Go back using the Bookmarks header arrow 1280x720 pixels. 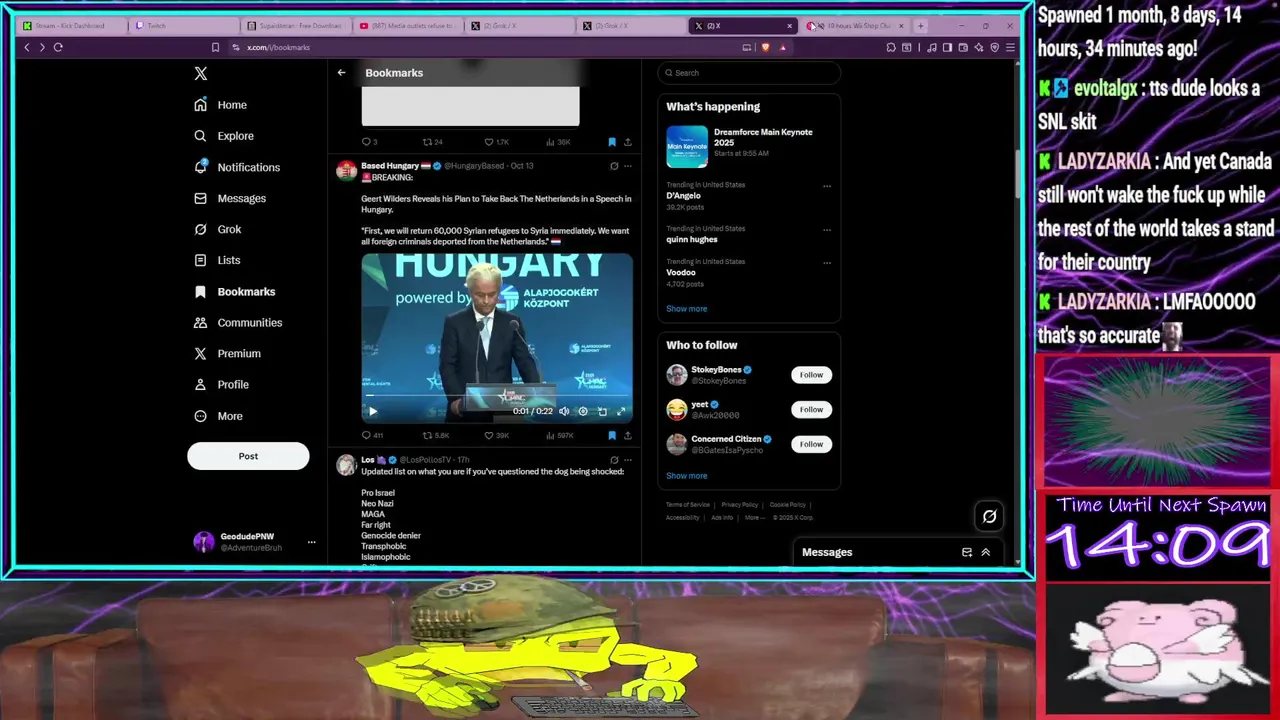point(341,73)
